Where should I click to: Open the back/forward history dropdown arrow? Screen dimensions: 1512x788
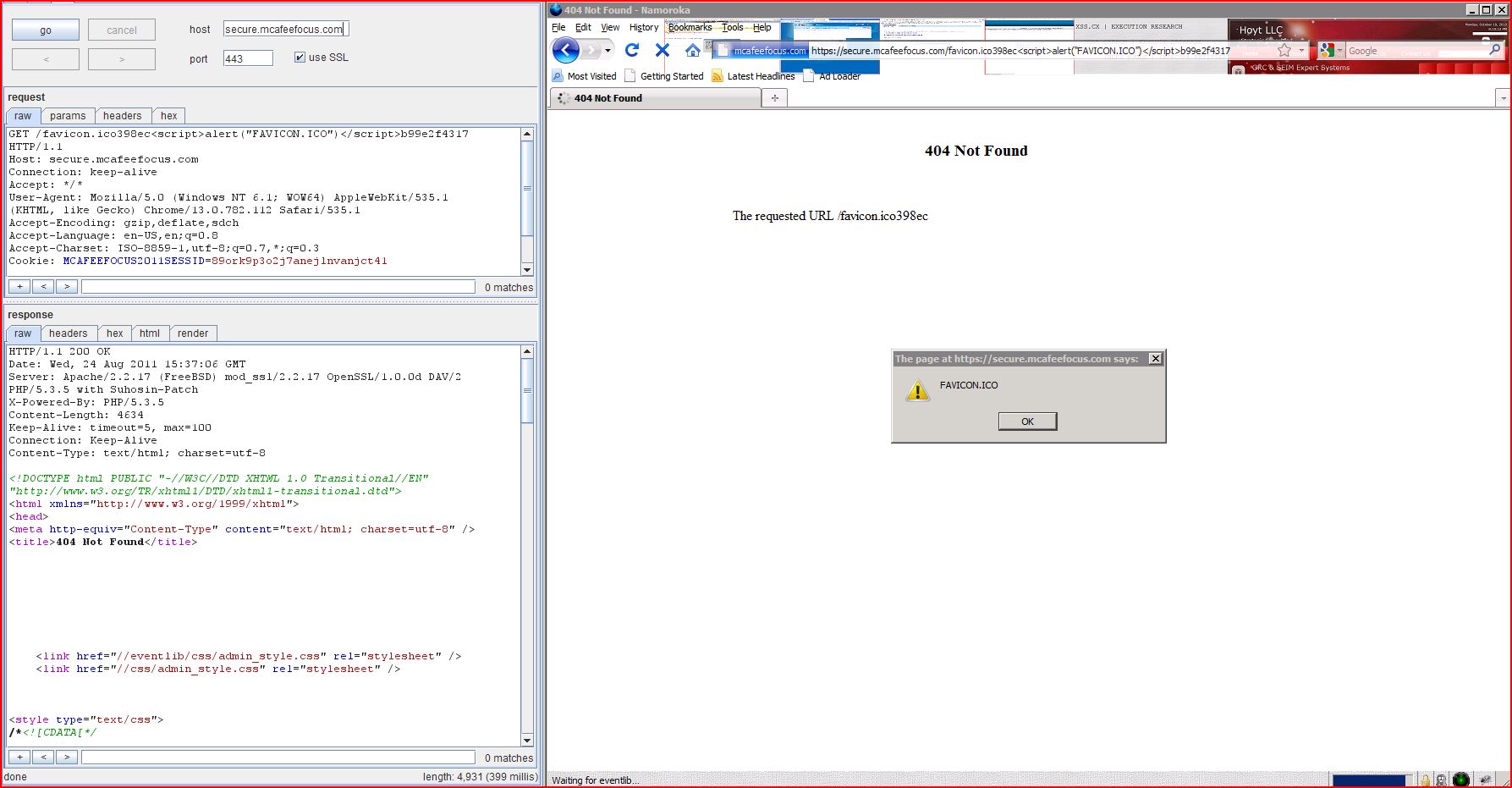point(608,51)
